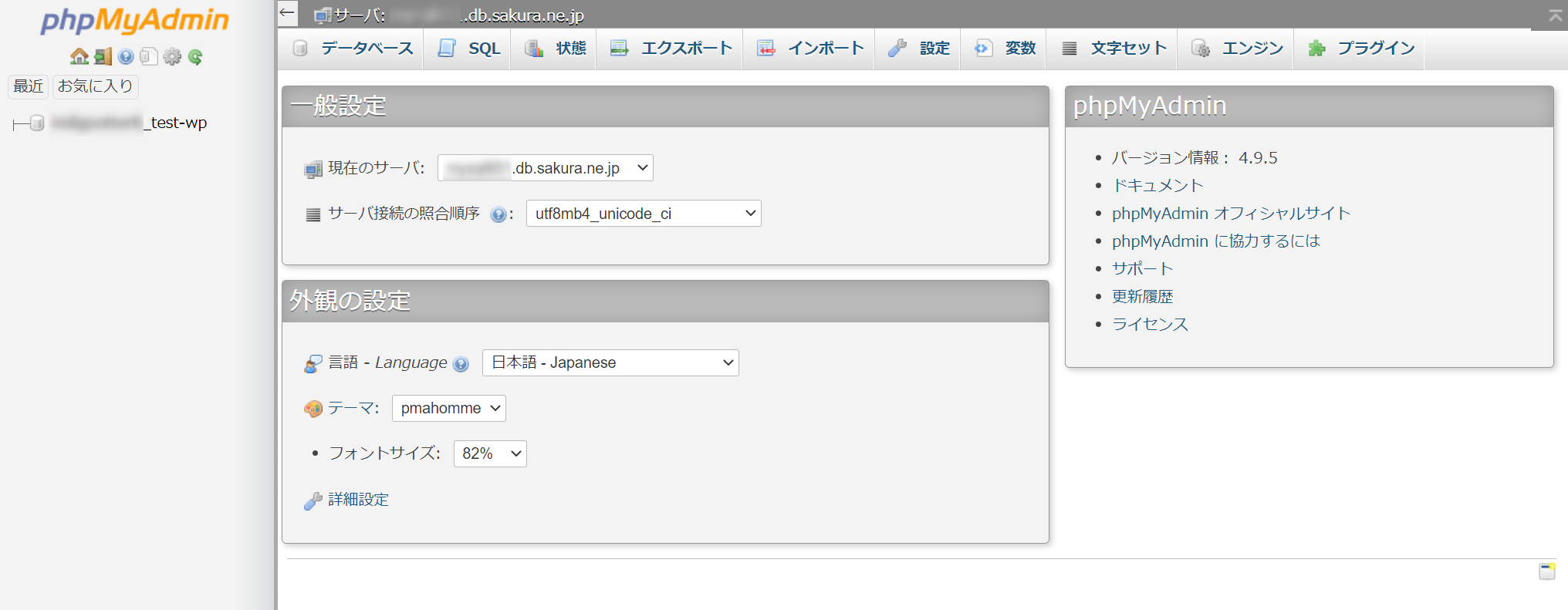Open the 日本語 - Japanese language dropdown
Image resolution: width=1568 pixels, height=610 pixels.
tap(610, 362)
